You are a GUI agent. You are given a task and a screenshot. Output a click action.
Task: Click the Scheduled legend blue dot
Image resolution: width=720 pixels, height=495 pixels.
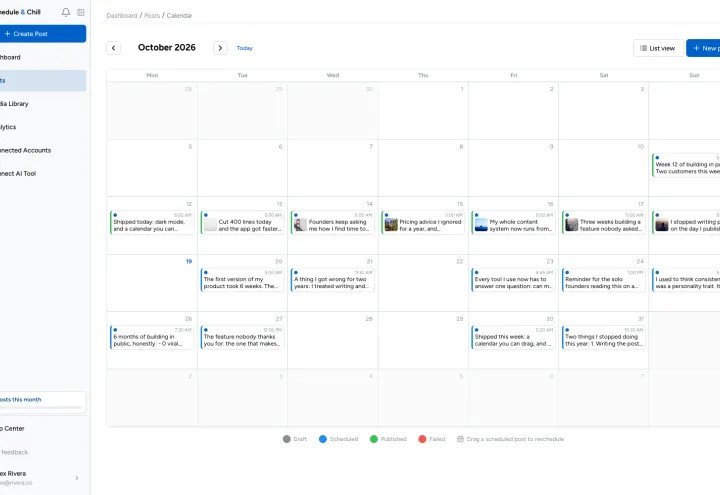click(x=323, y=439)
